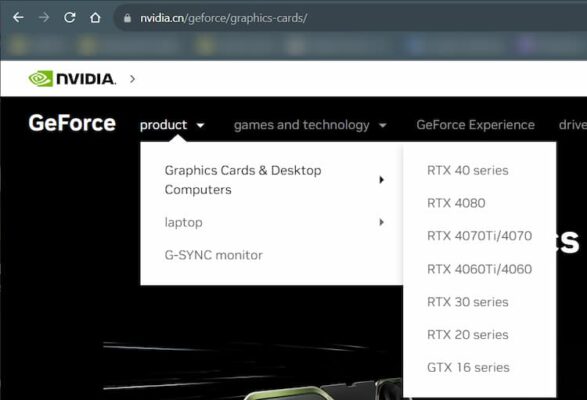Select the laptop menu entry
Viewport: 587px width, 400px height.
click(x=183, y=222)
